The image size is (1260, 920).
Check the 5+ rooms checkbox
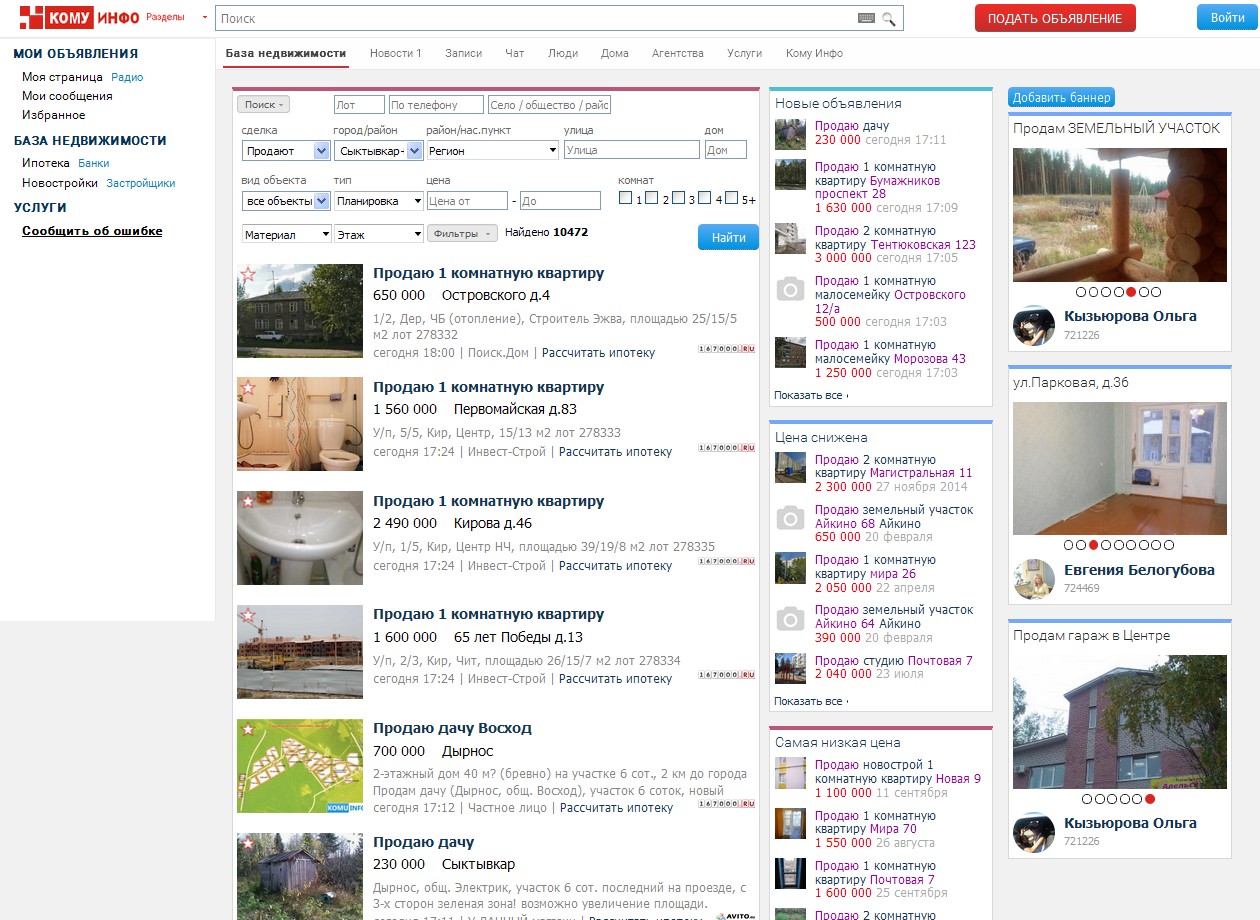(732, 198)
